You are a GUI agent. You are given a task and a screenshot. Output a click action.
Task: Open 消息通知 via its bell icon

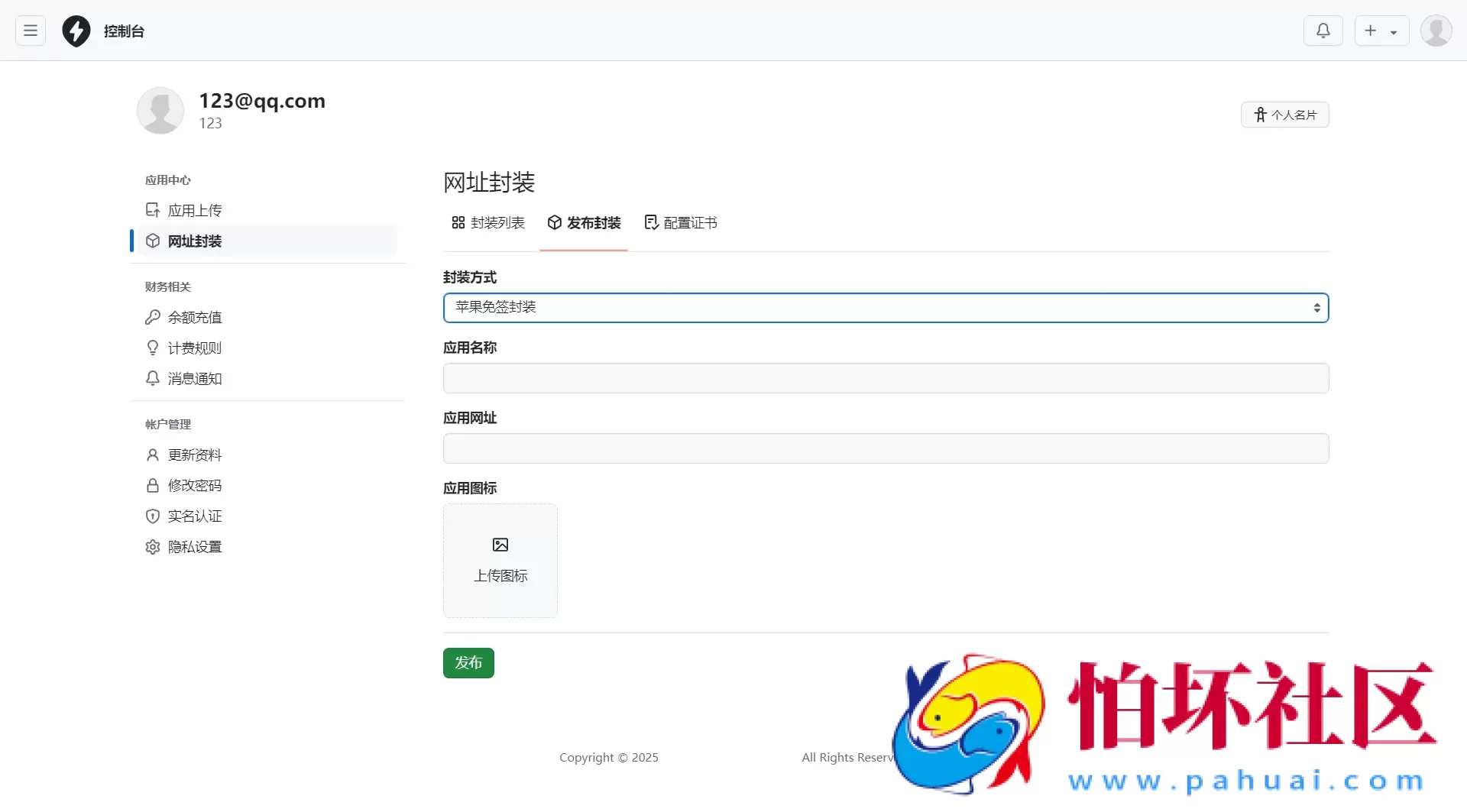153,378
